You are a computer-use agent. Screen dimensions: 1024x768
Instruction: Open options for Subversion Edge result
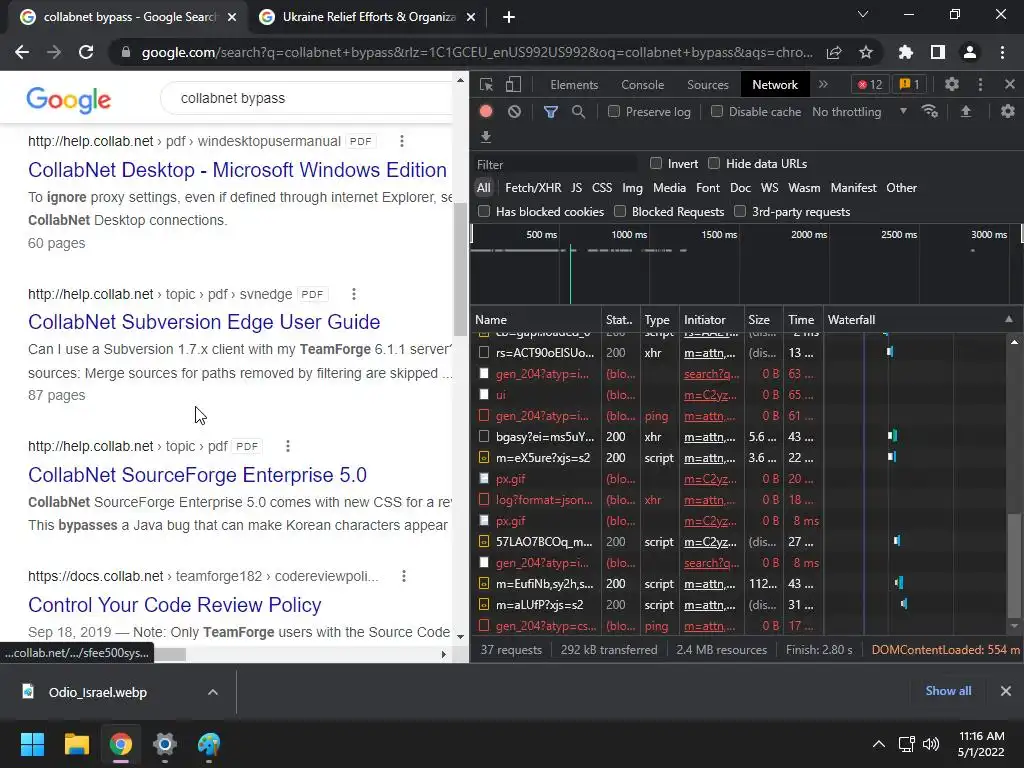click(354, 294)
